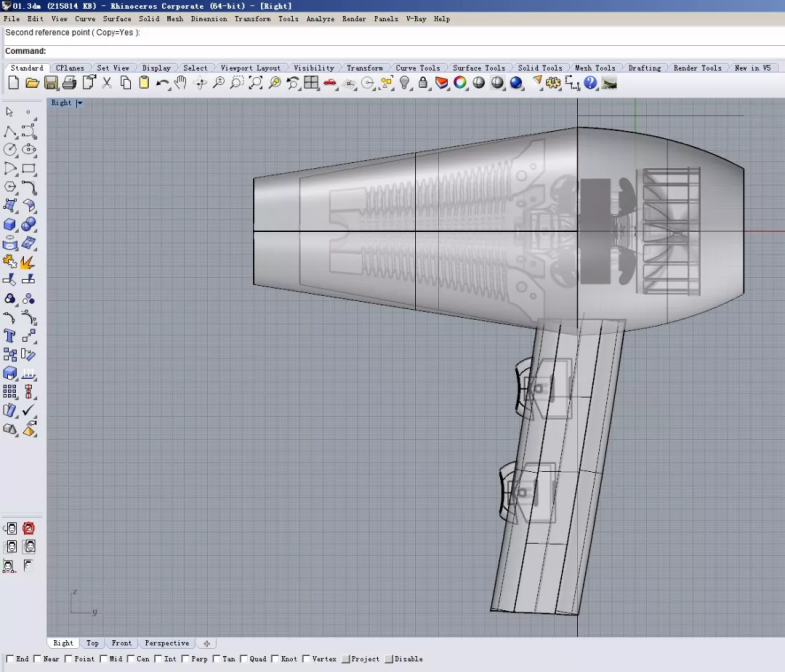Viewport: 785px width, 672px height.
Task: Click the Open file folder icon
Action: pyautogui.click(x=32, y=83)
